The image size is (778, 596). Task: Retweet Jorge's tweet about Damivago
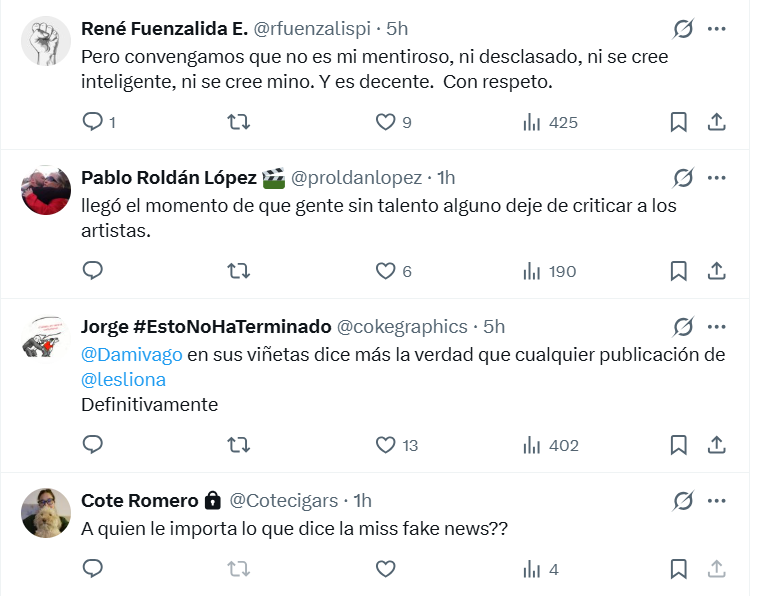click(x=239, y=444)
